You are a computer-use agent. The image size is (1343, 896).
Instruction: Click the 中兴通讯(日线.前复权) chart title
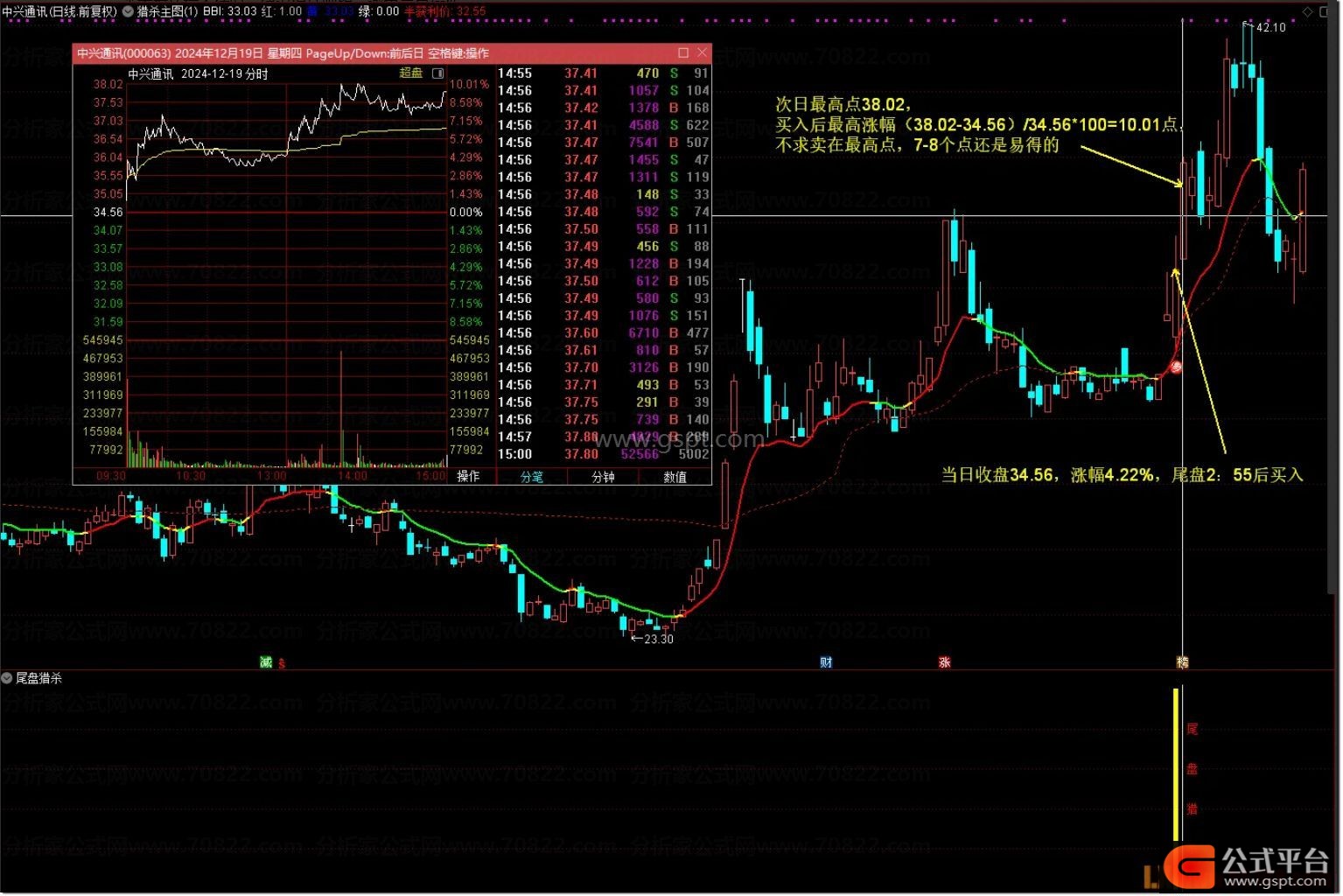(59, 11)
